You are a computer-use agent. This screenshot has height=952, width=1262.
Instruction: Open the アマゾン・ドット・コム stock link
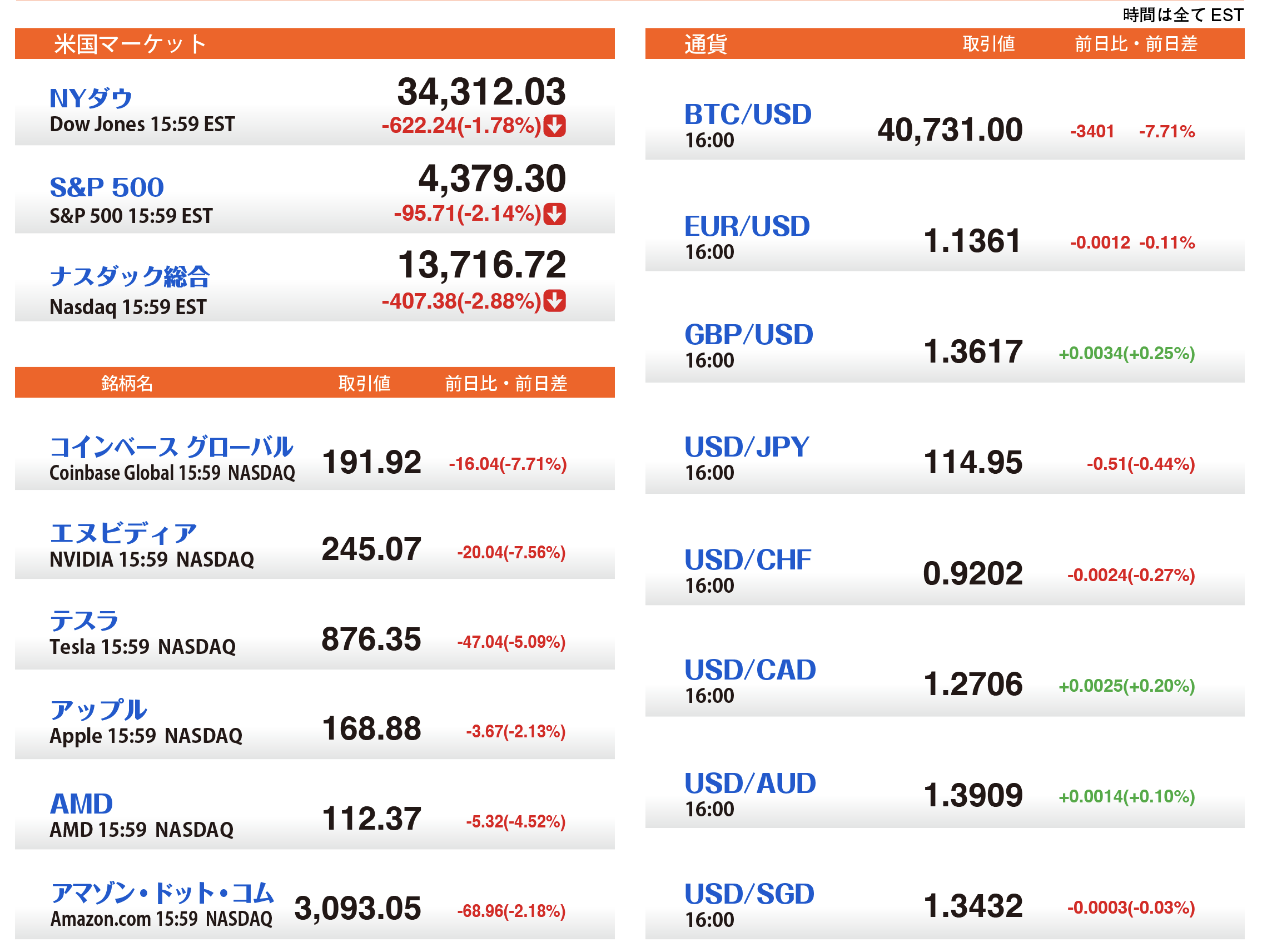162,892
